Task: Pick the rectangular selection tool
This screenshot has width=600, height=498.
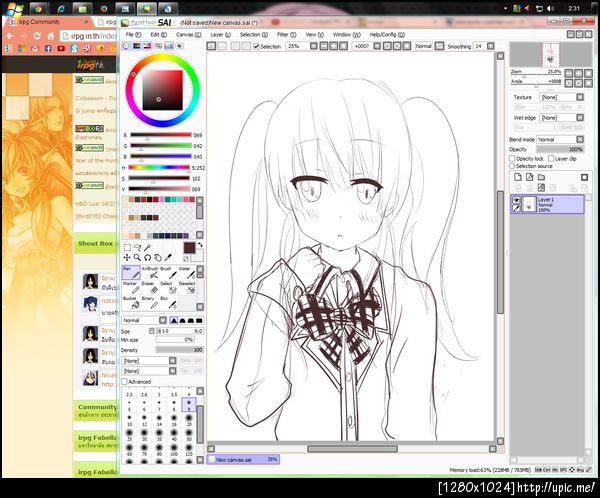Action: click(127, 248)
